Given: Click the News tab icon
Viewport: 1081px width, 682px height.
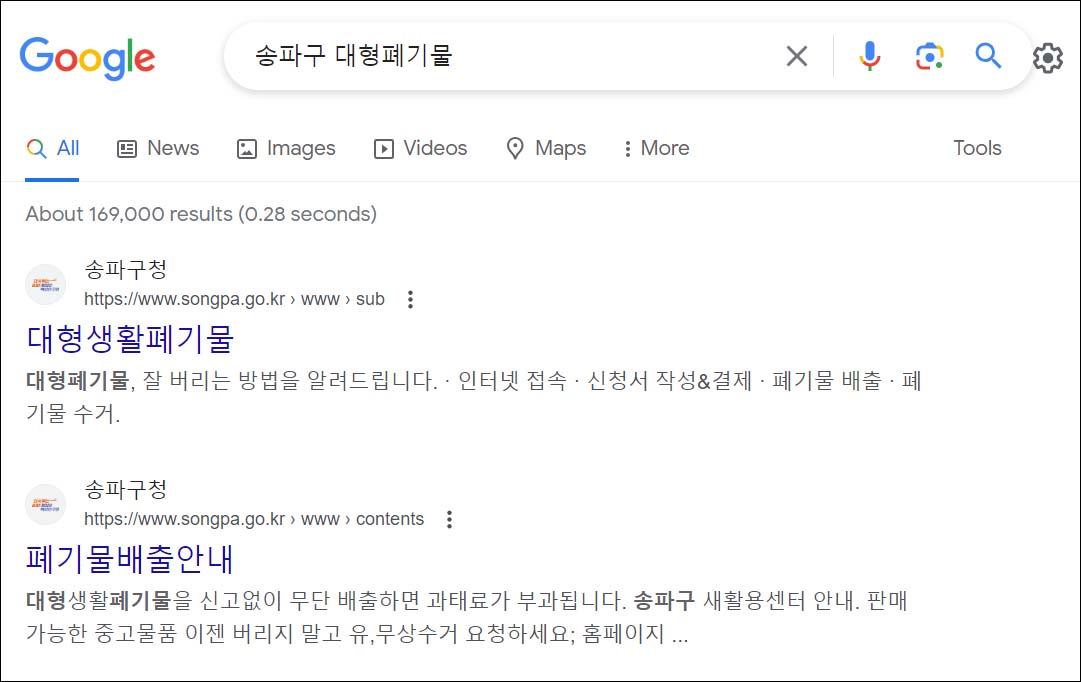Looking at the screenshot, I should coord(126,147).
